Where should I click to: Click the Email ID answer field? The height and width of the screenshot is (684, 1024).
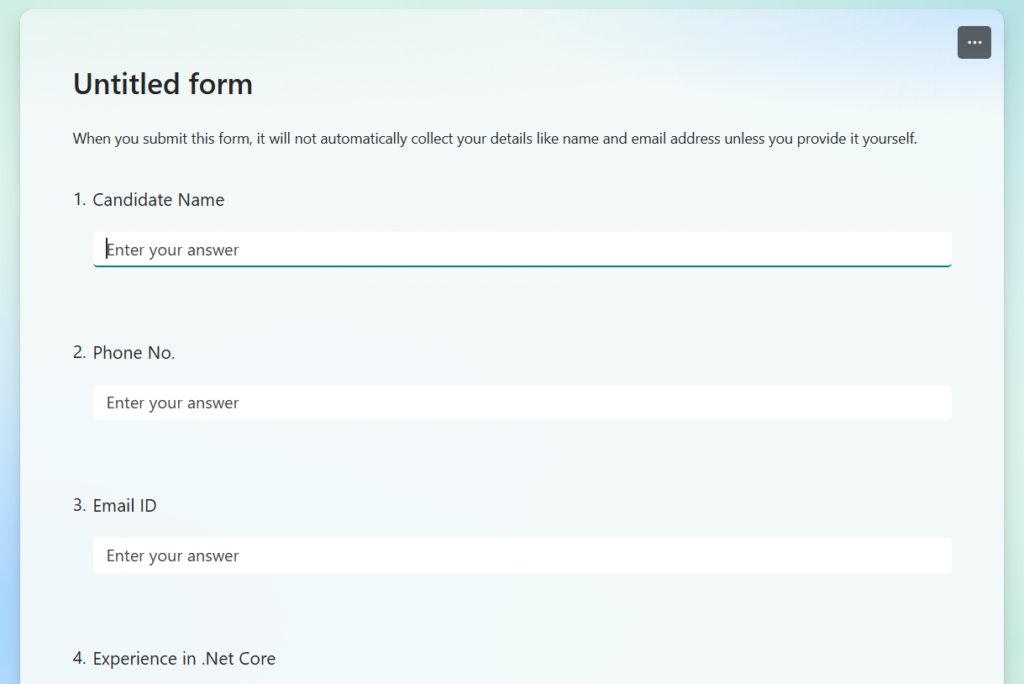pos(522,555)
